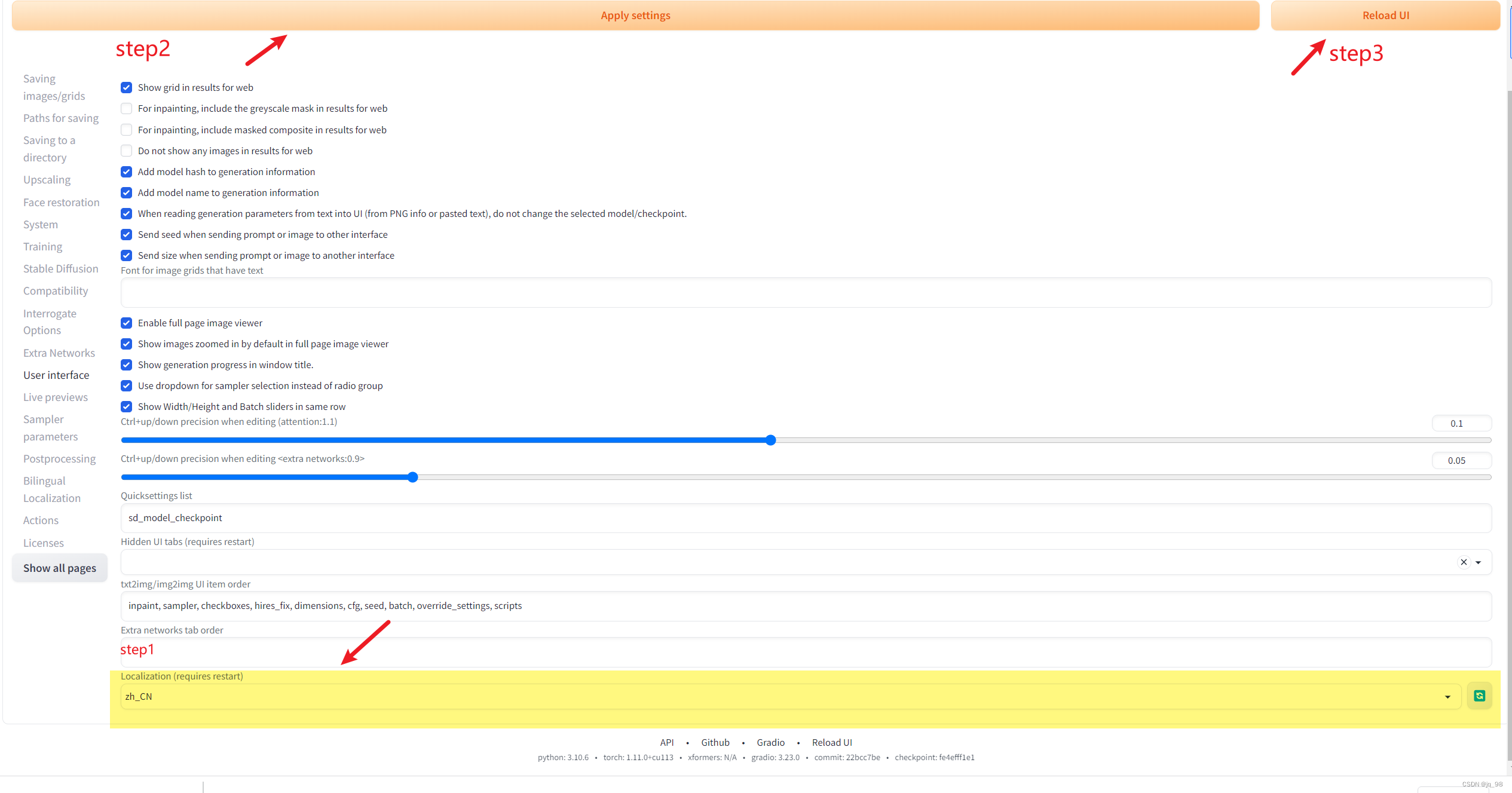The height and width of the screenshot is (793, 1512).
Task: Open the Stable Diffusion settings tab
Action: [x=60, y=269]
